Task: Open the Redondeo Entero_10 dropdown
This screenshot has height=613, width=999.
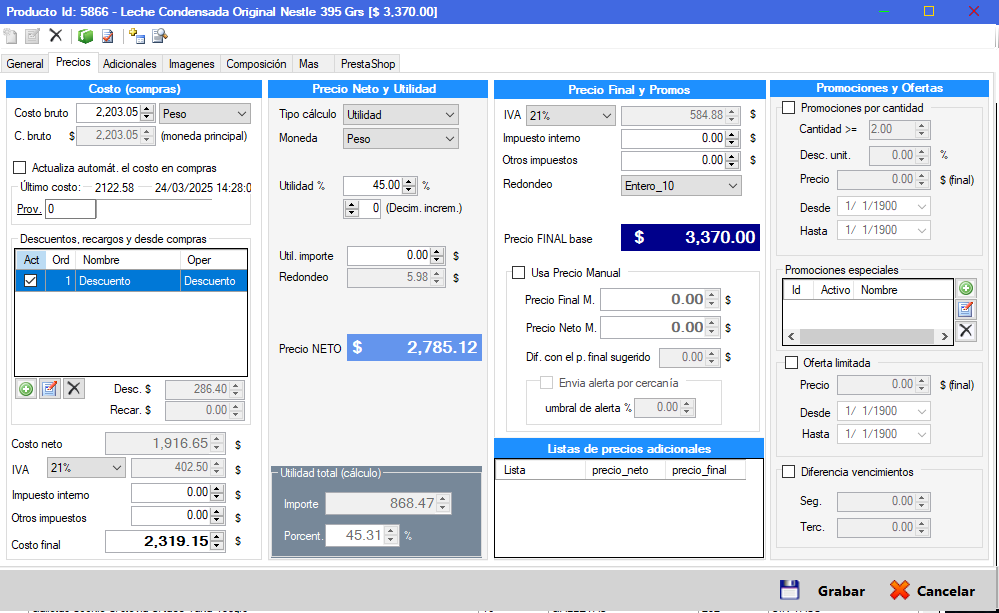Action: [681, 185]
